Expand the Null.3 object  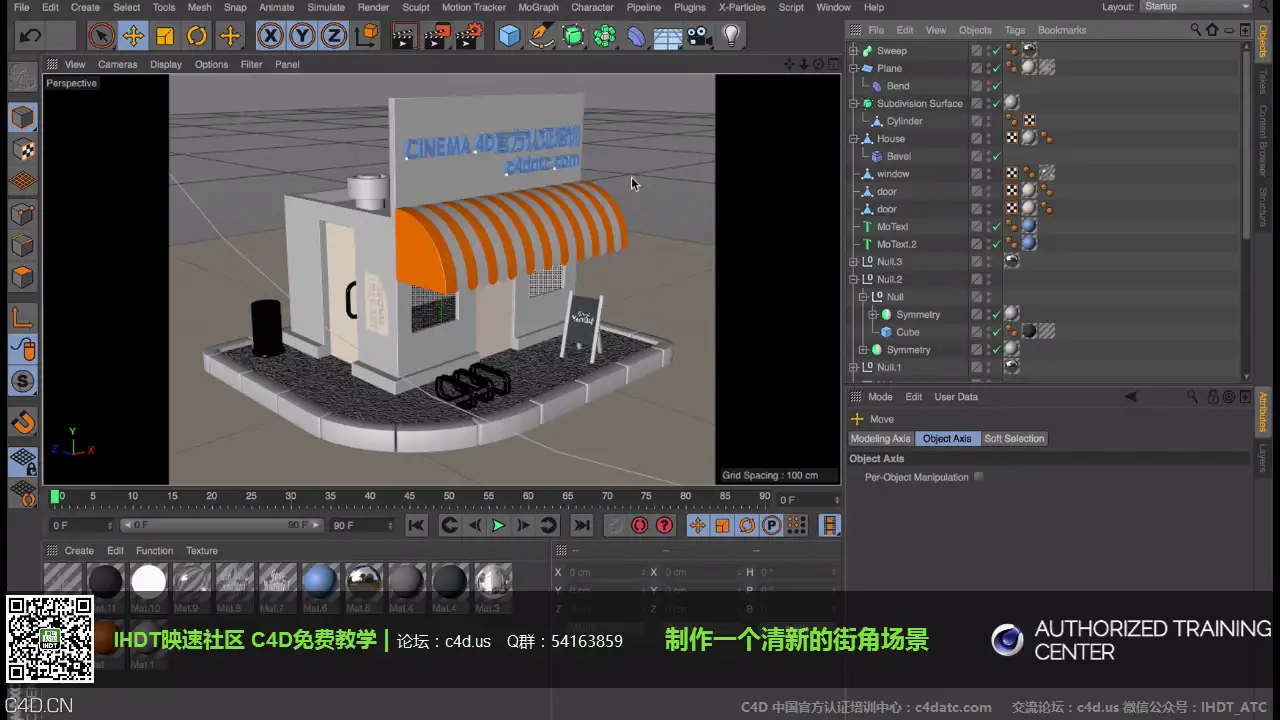[854, 261]
